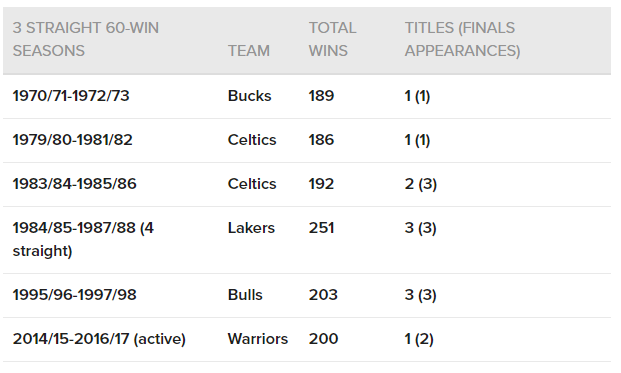The height and width of the screenshot is (373, 621).
Task: Select the Lakers team cell
Action: click(251, 228)
